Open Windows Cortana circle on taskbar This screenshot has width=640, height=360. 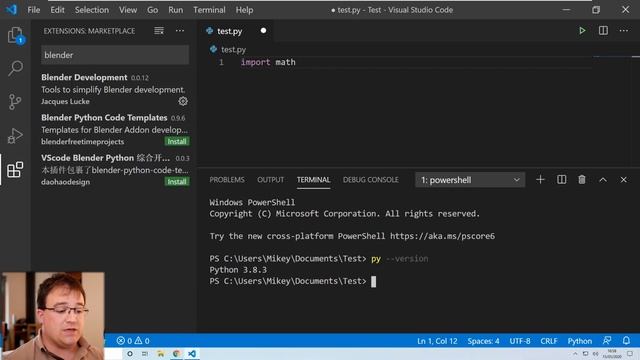tap(129, 353)
